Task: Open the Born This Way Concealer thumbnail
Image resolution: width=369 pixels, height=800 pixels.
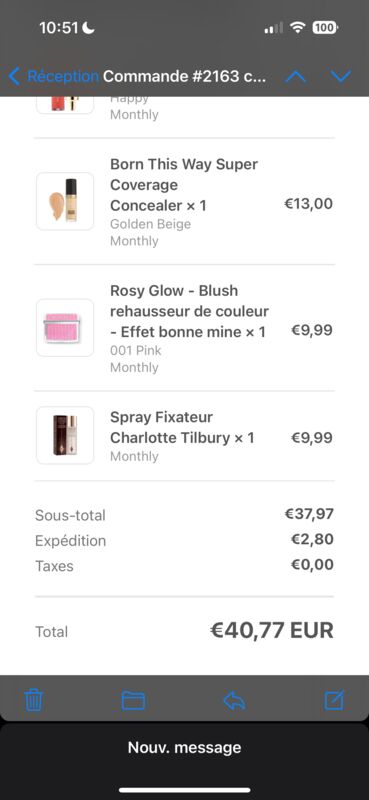Action: tap(65, 201)
